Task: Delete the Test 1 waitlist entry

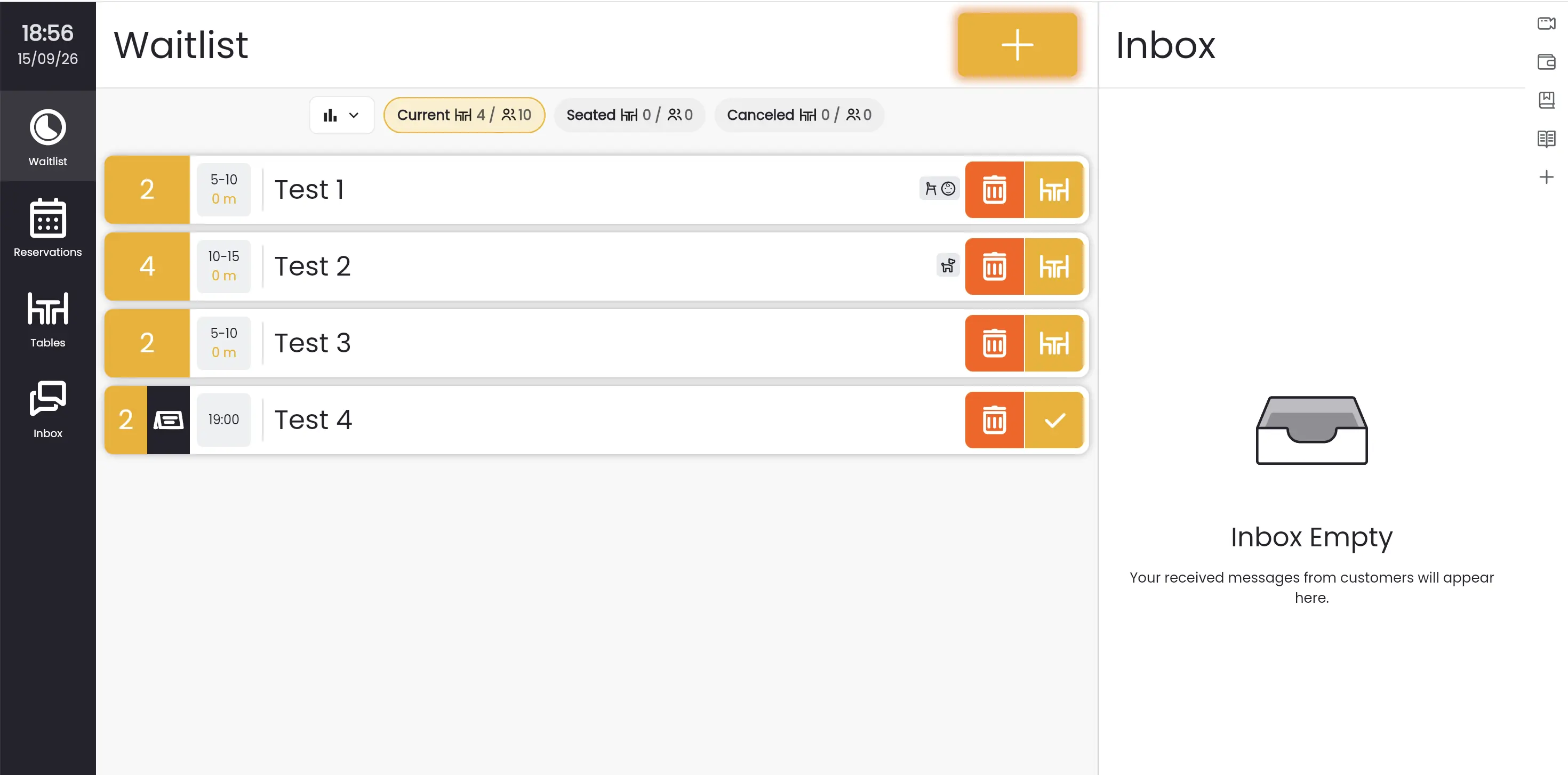Action: click(994, 190)
